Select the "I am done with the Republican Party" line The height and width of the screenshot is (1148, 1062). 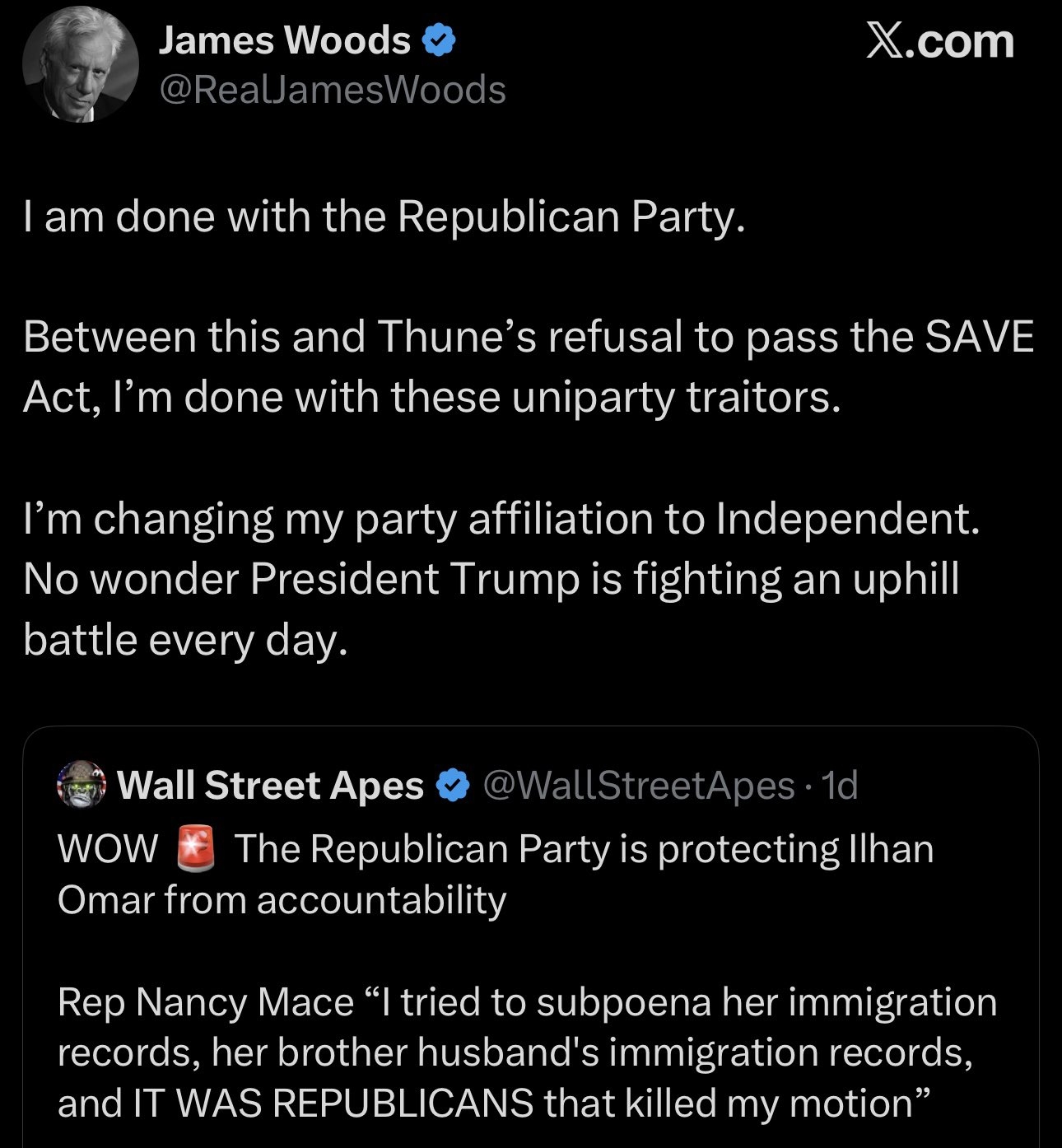(x=384, y=217)
